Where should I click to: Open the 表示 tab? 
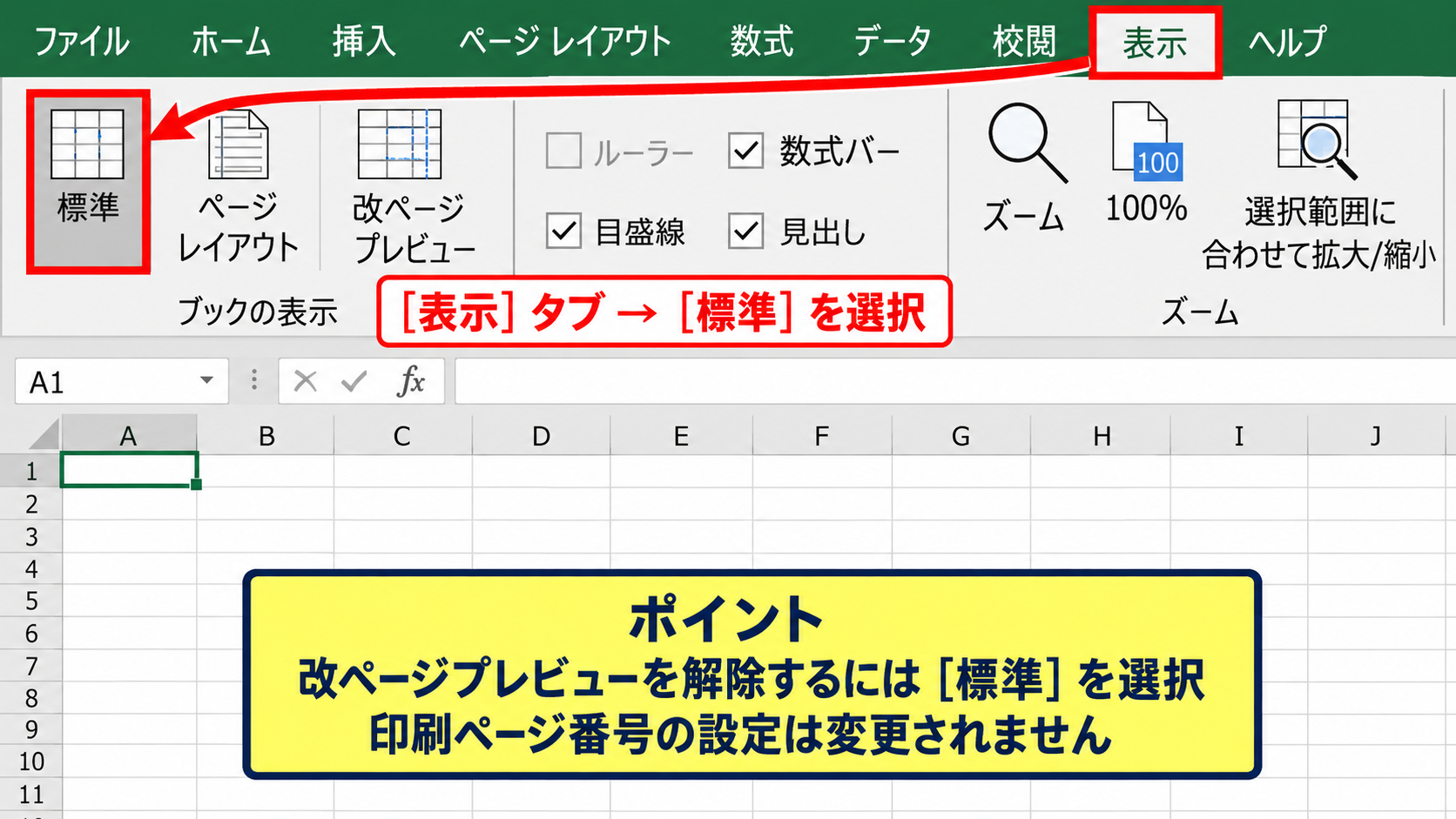1155,43
